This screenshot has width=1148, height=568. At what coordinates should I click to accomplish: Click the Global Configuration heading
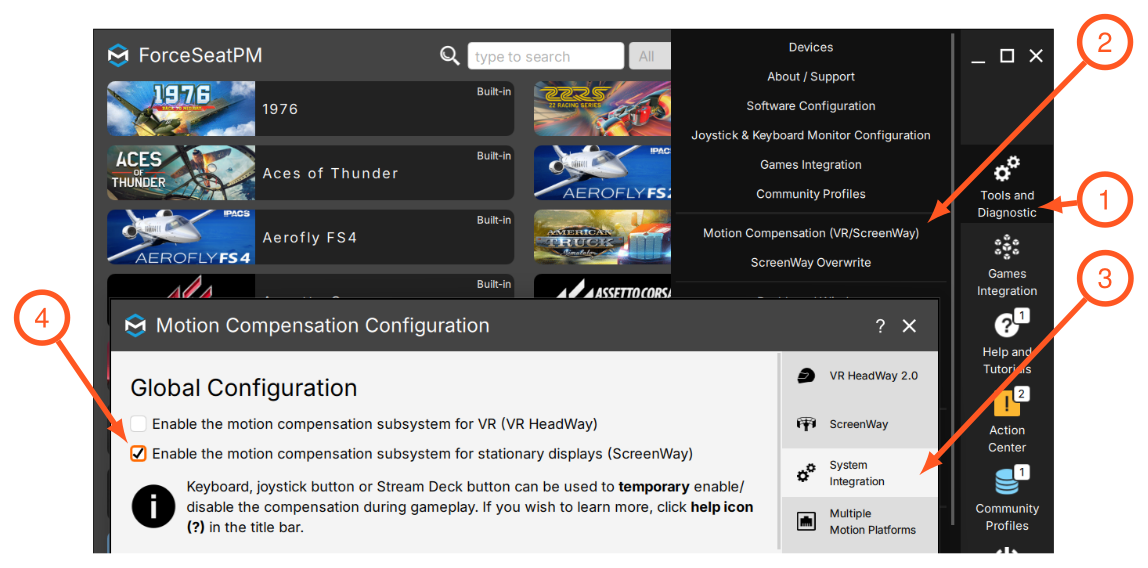tap(243, 387)
